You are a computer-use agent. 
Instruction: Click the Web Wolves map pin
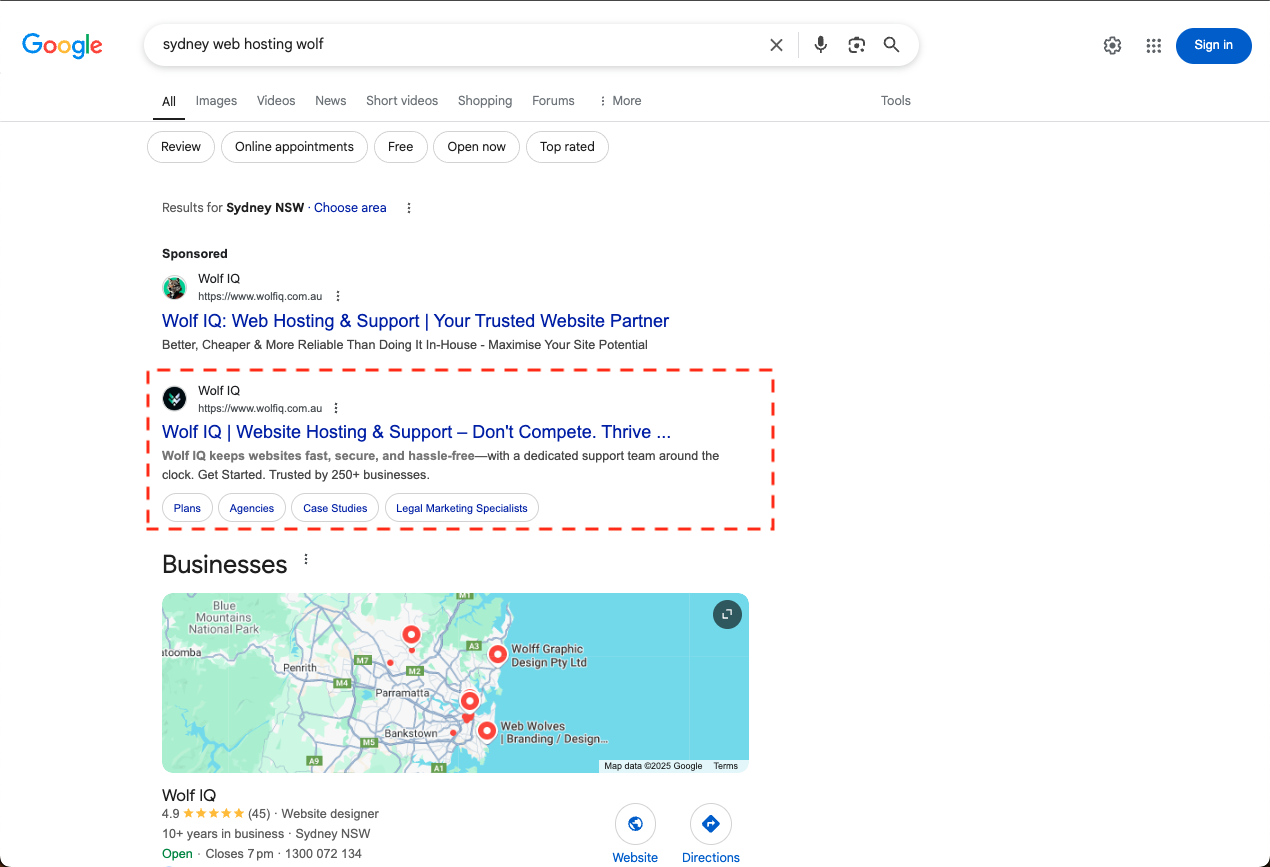[486, 731]
